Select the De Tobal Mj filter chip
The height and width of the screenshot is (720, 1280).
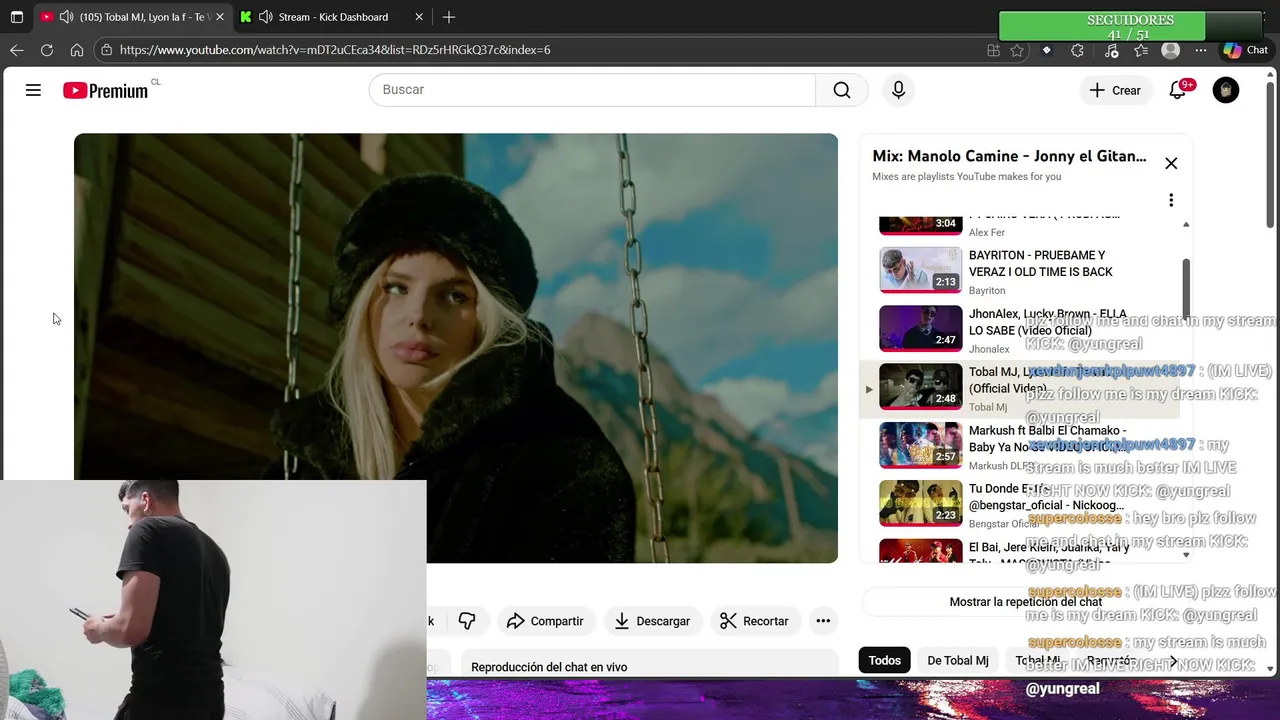pos(957,660)
